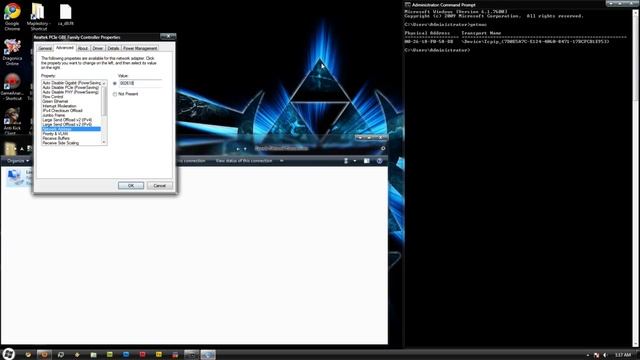Select Auto Disable PCIe (PowerSaving) property
The image size is (640, 360).
(71, 87)
